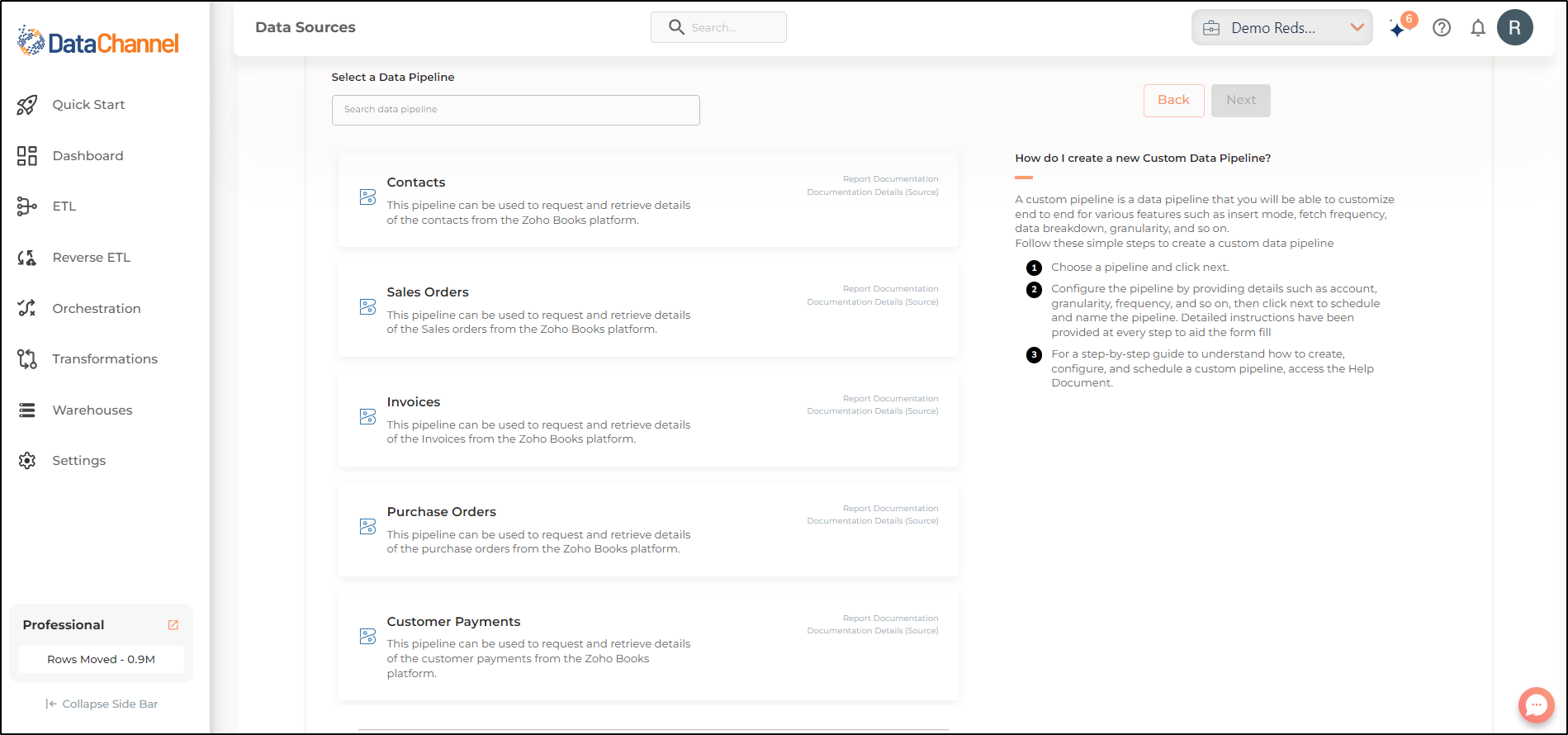The width and height of the screenshot is (1568, 735).
Task: Select the Customer Payments pipeline title
Action: [453, 622]
